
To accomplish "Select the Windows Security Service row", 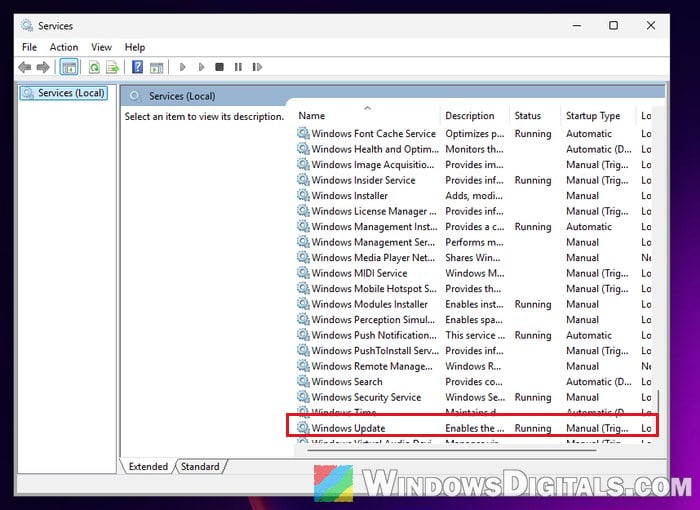I will tap(474, 397).
